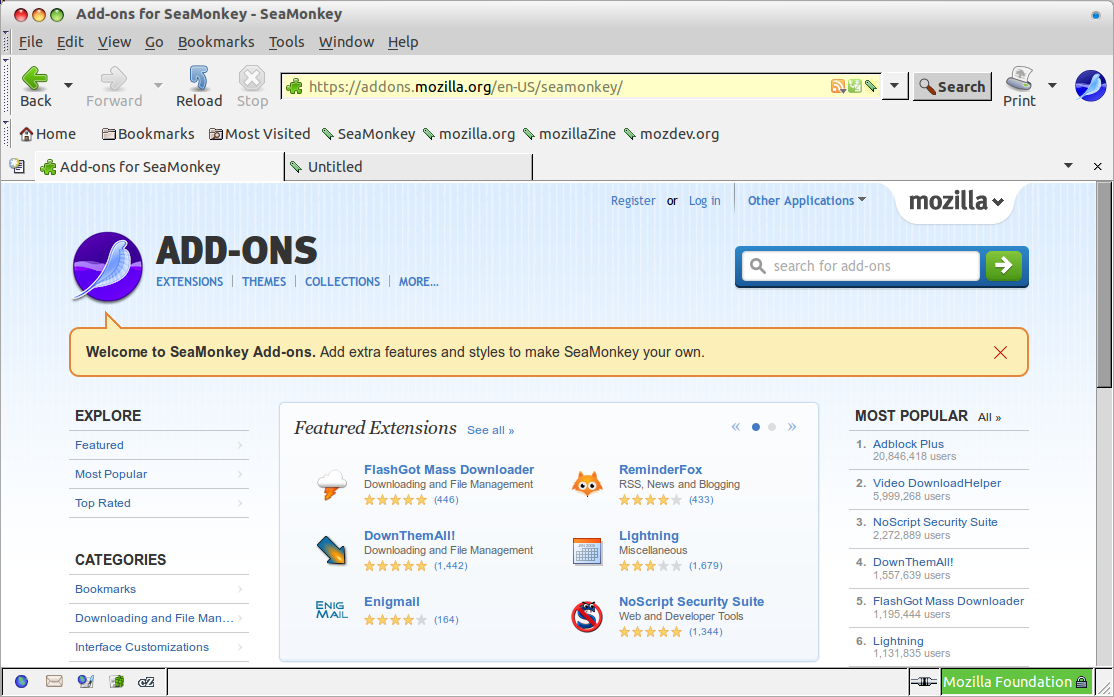The width and height of the screenshot is (1114, 697).
Task: Go back using the Back arrow button
Action: click(x=36, y=87)
